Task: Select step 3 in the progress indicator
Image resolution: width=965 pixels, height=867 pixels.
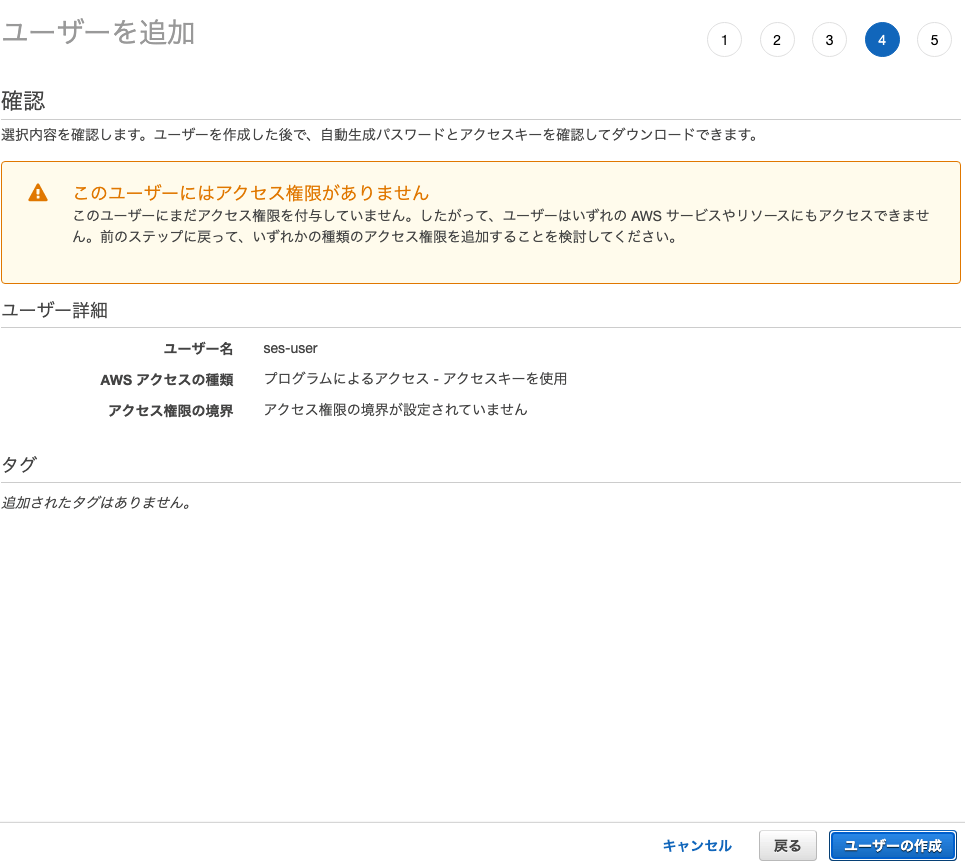Action: point(829,40)
